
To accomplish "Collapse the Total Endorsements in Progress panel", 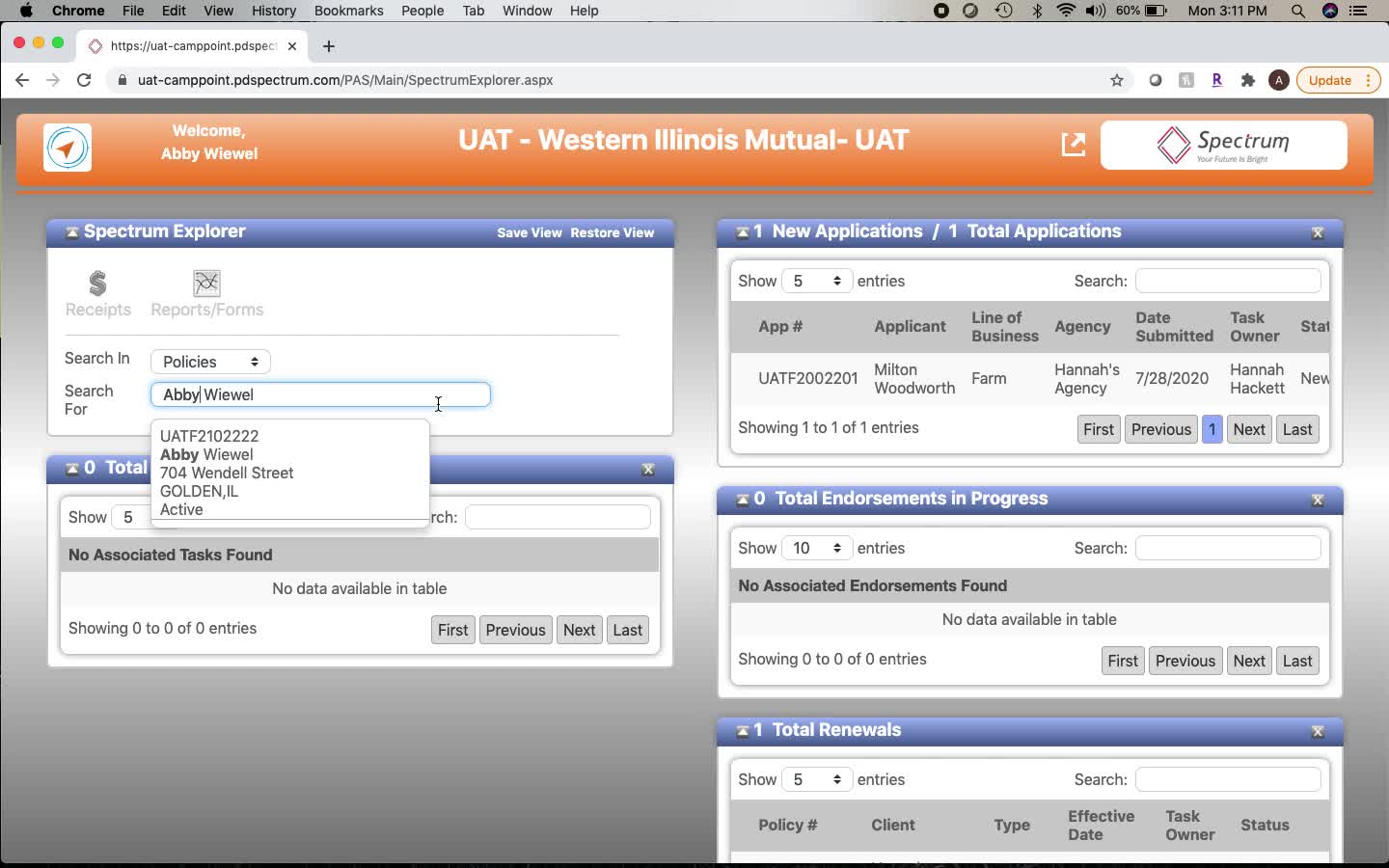I will click(x=742, y=500).
